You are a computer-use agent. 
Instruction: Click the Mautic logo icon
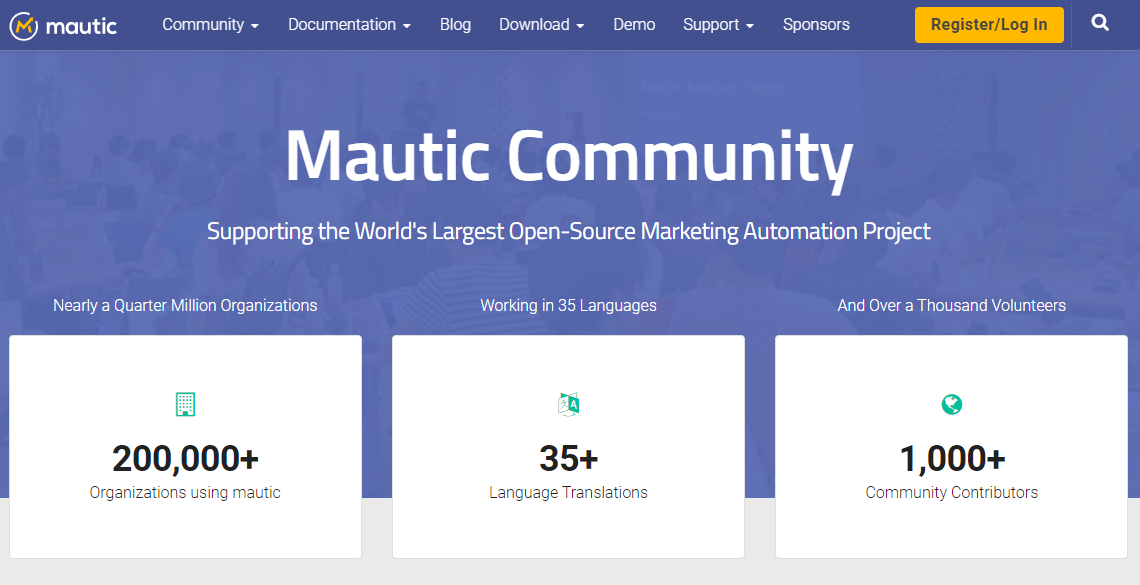[24, 26]
